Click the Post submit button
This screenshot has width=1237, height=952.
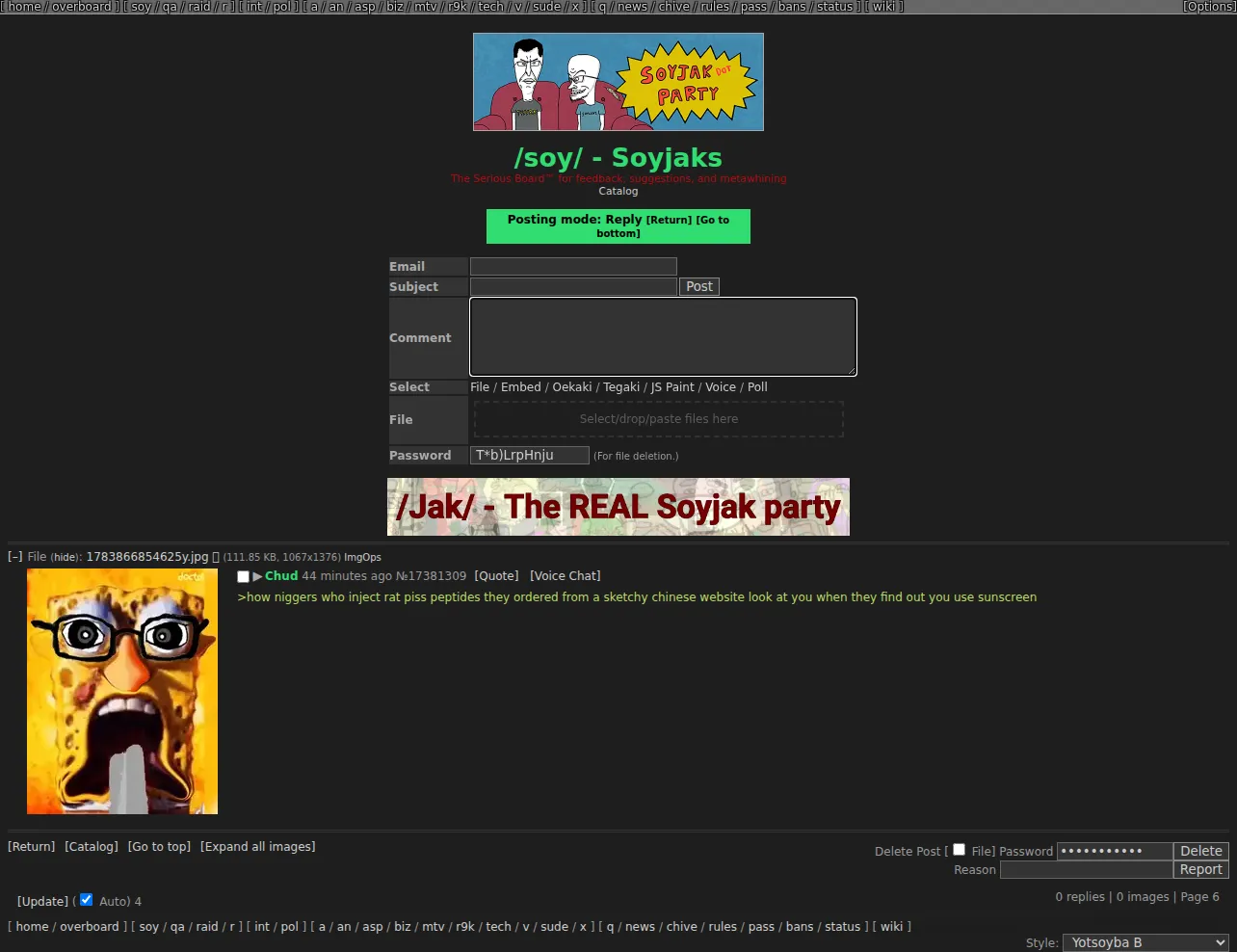[699, 286]
